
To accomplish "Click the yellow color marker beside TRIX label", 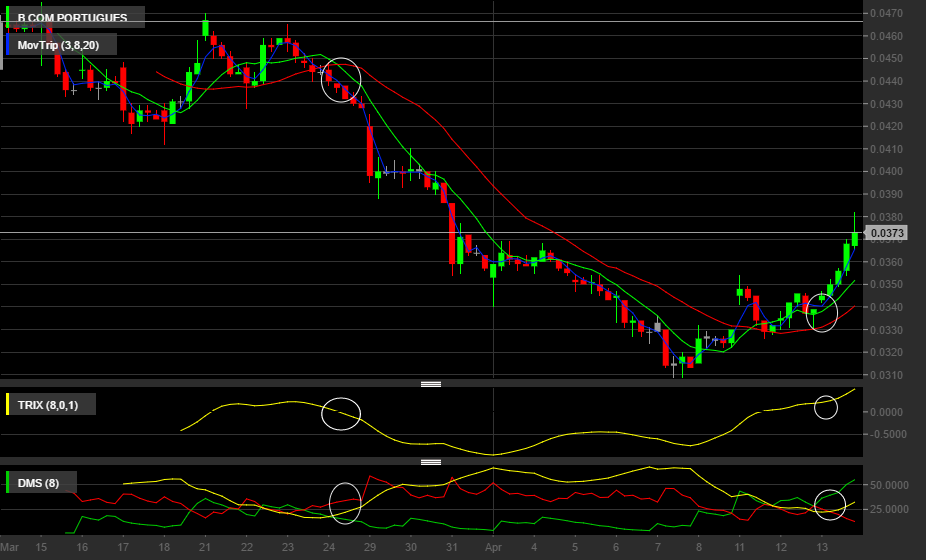I will click(x=8, y=405).
